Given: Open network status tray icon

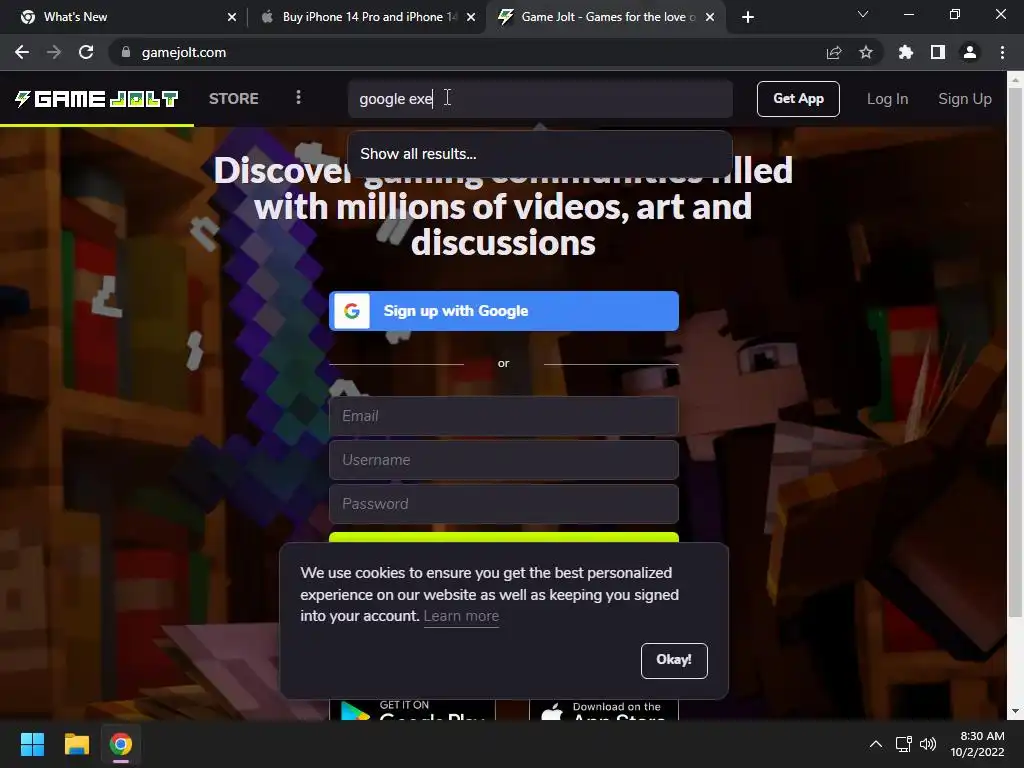Looking at the screenshot, I should pos(903,744).
